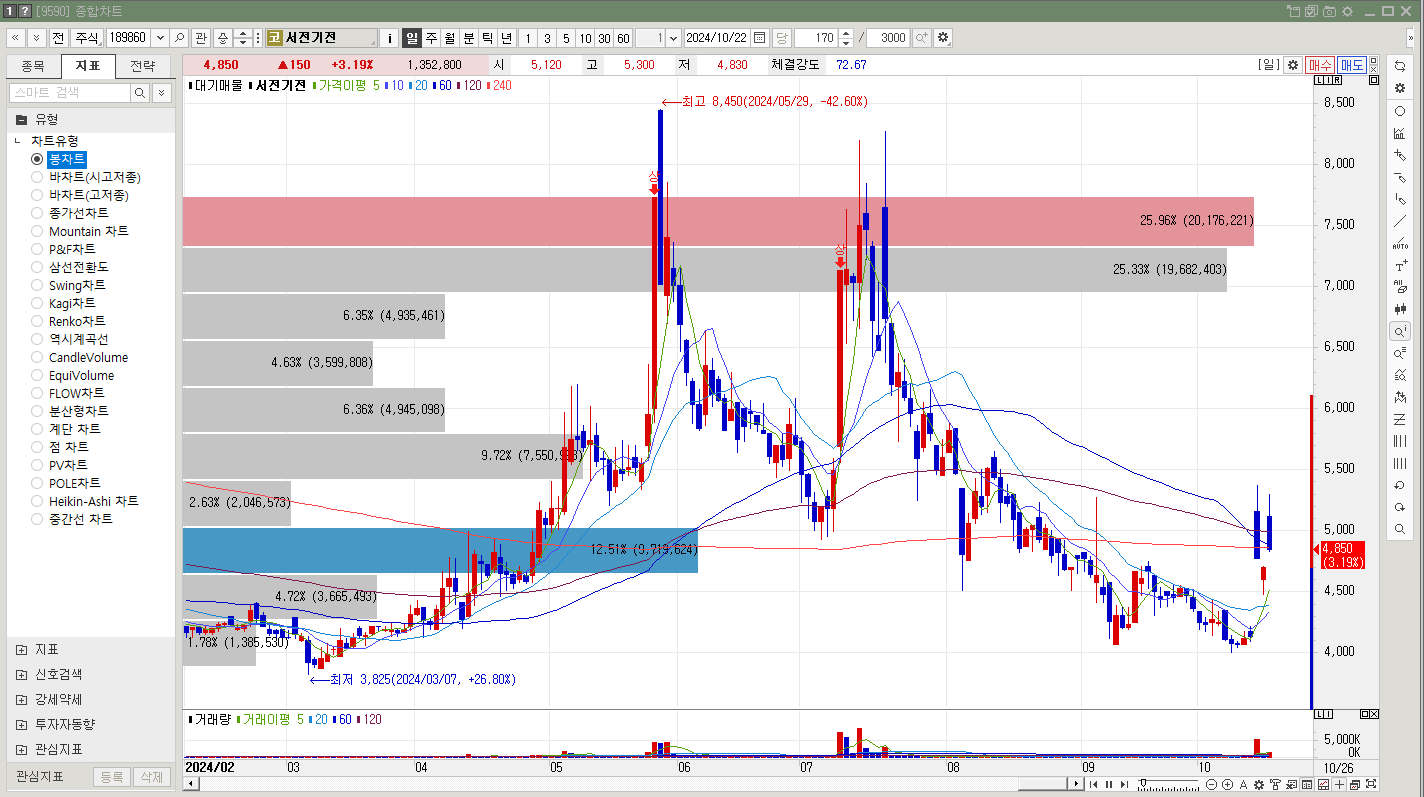1424x797 pixels.
Task: Select the 봉차트 chart type radio button
Action: click(37, 159)
